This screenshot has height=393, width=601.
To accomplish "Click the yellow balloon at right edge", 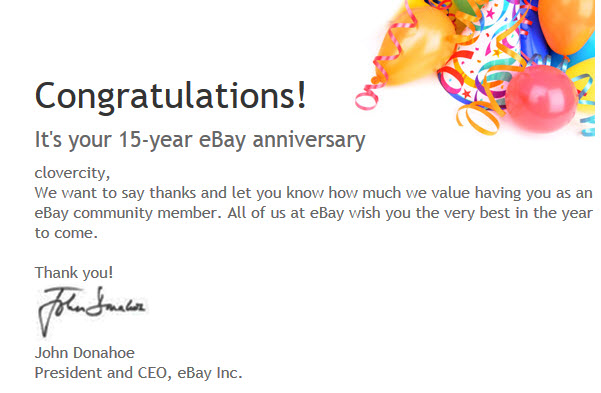I will 583,84.
